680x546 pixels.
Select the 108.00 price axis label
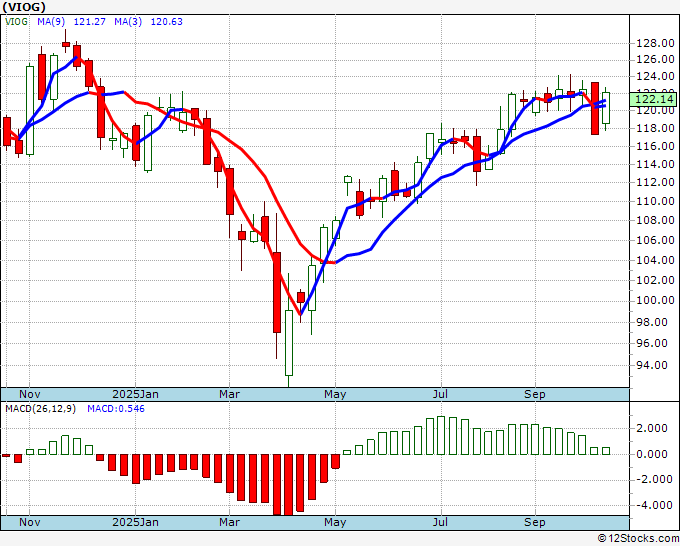click(x=655, y=220)
